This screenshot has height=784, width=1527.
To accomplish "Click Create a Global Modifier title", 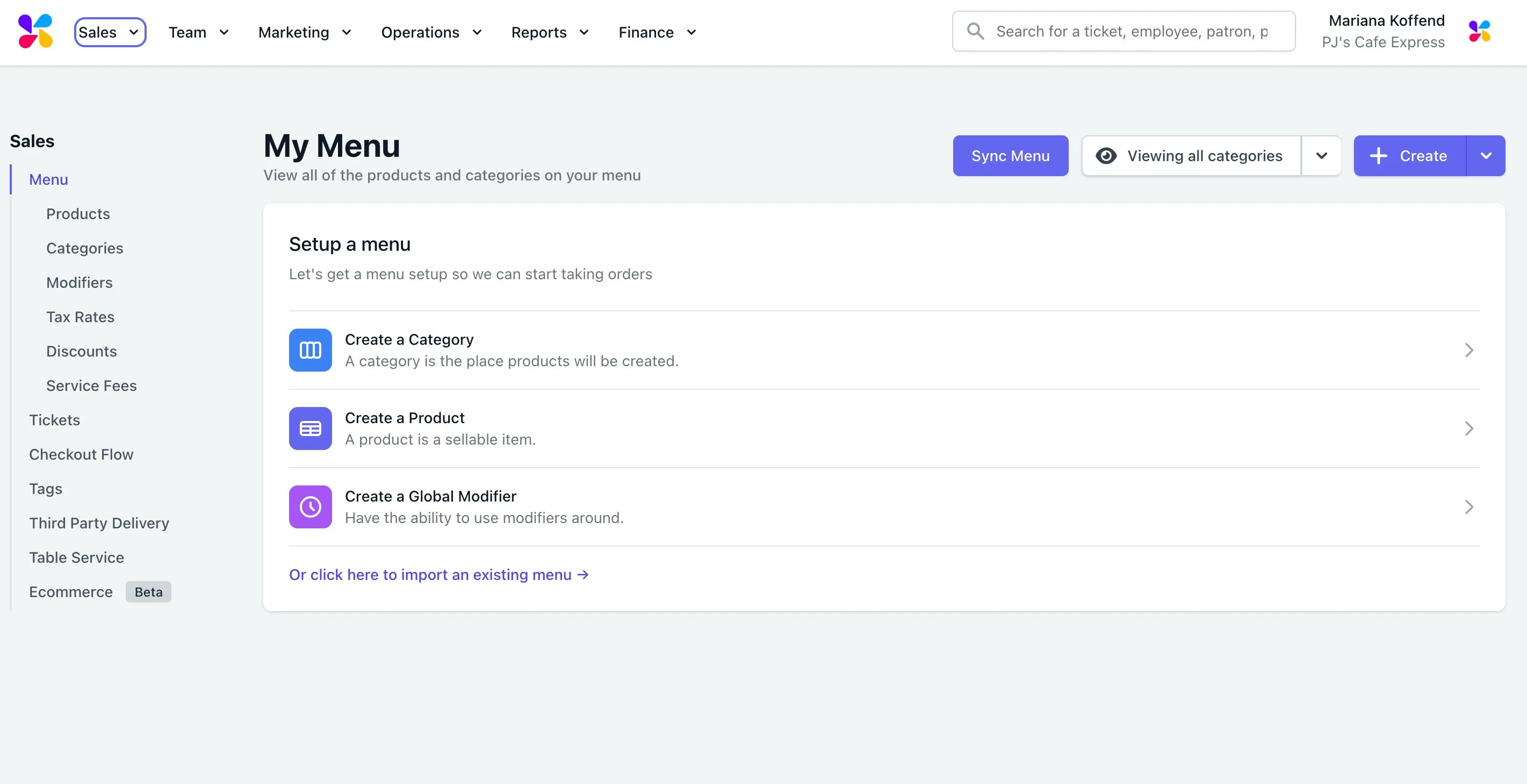I will pyautogui.click(x=430, y=496).
